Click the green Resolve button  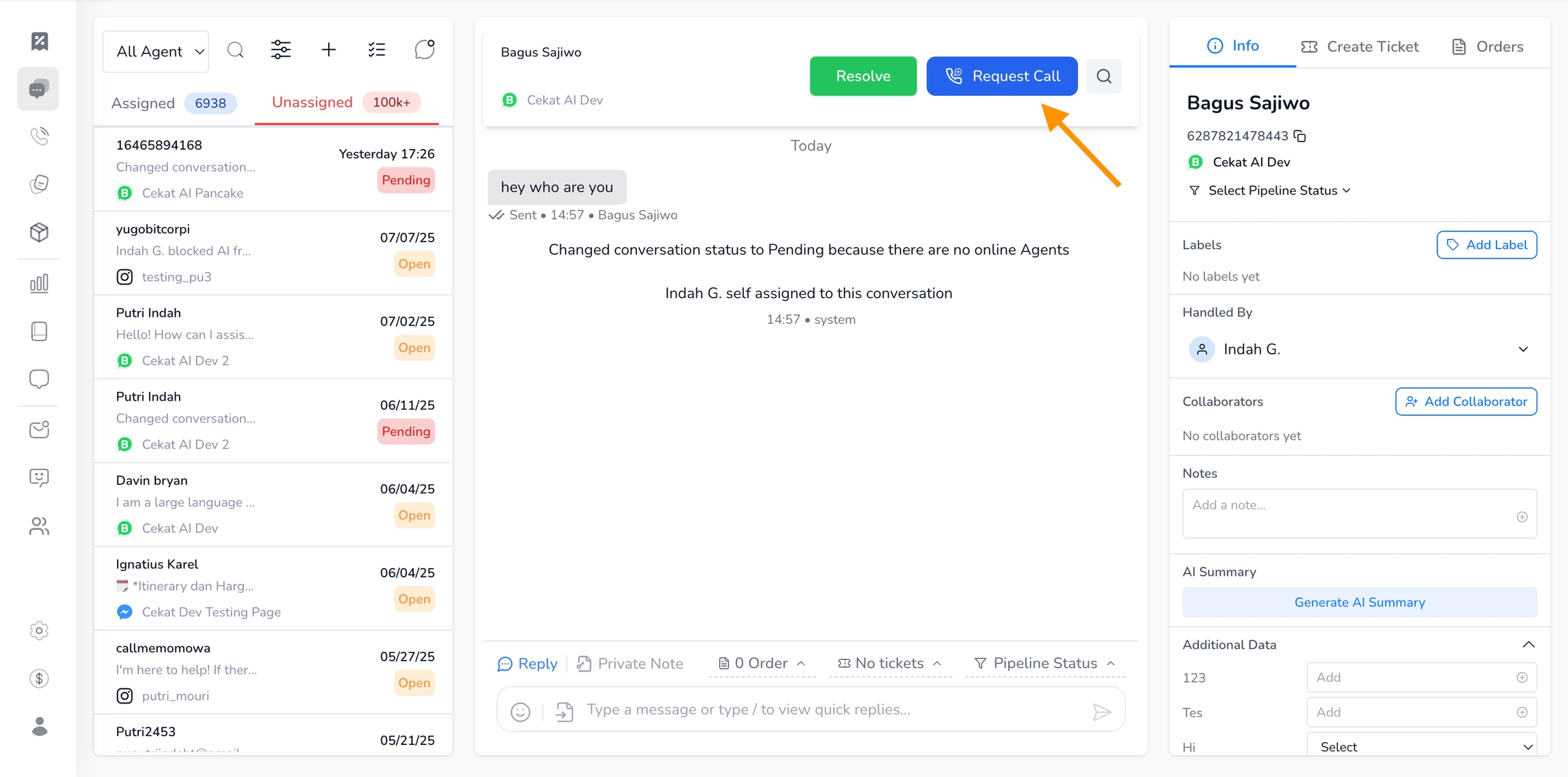863,76
